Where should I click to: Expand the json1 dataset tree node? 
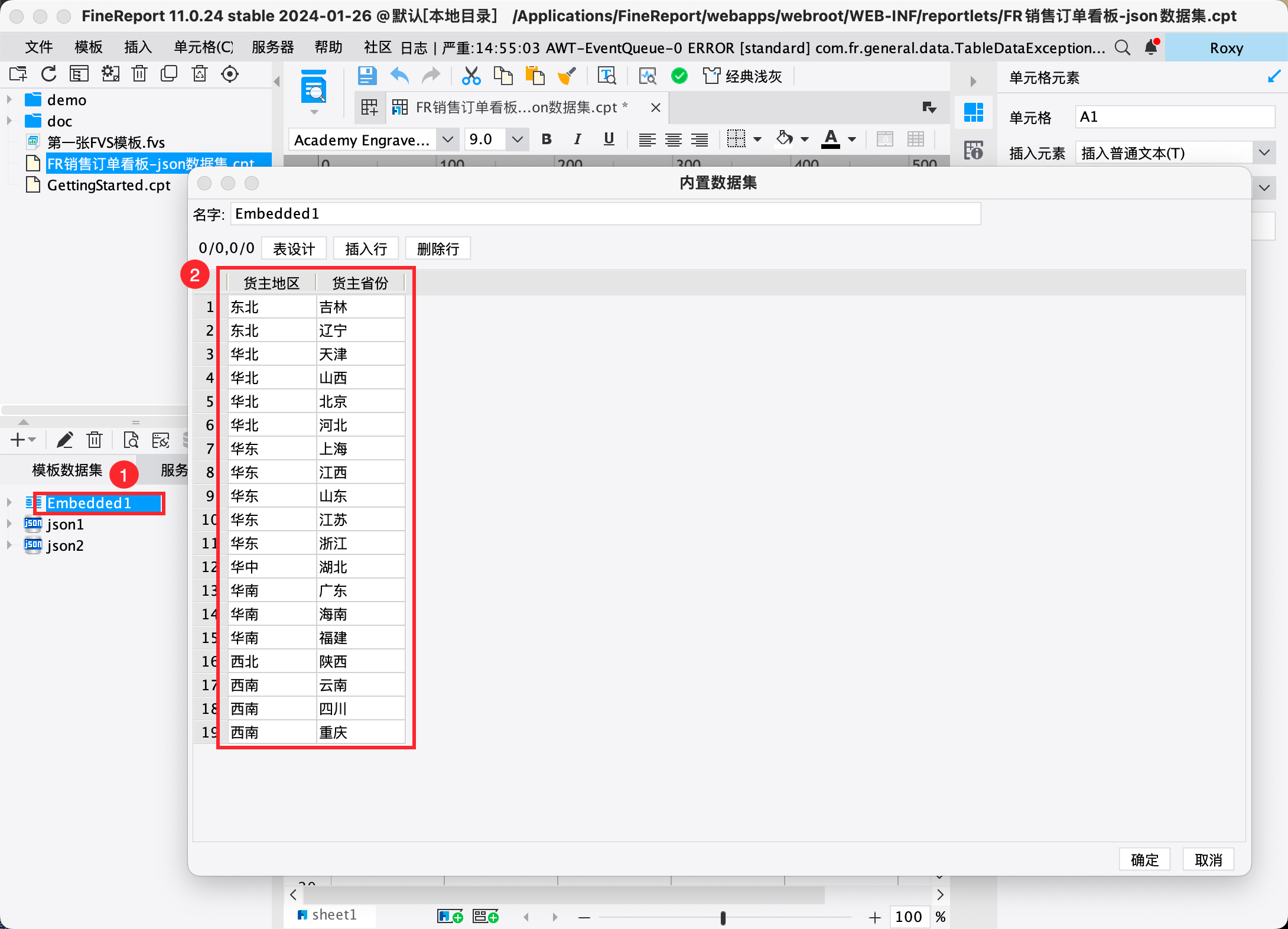point(9,524)
